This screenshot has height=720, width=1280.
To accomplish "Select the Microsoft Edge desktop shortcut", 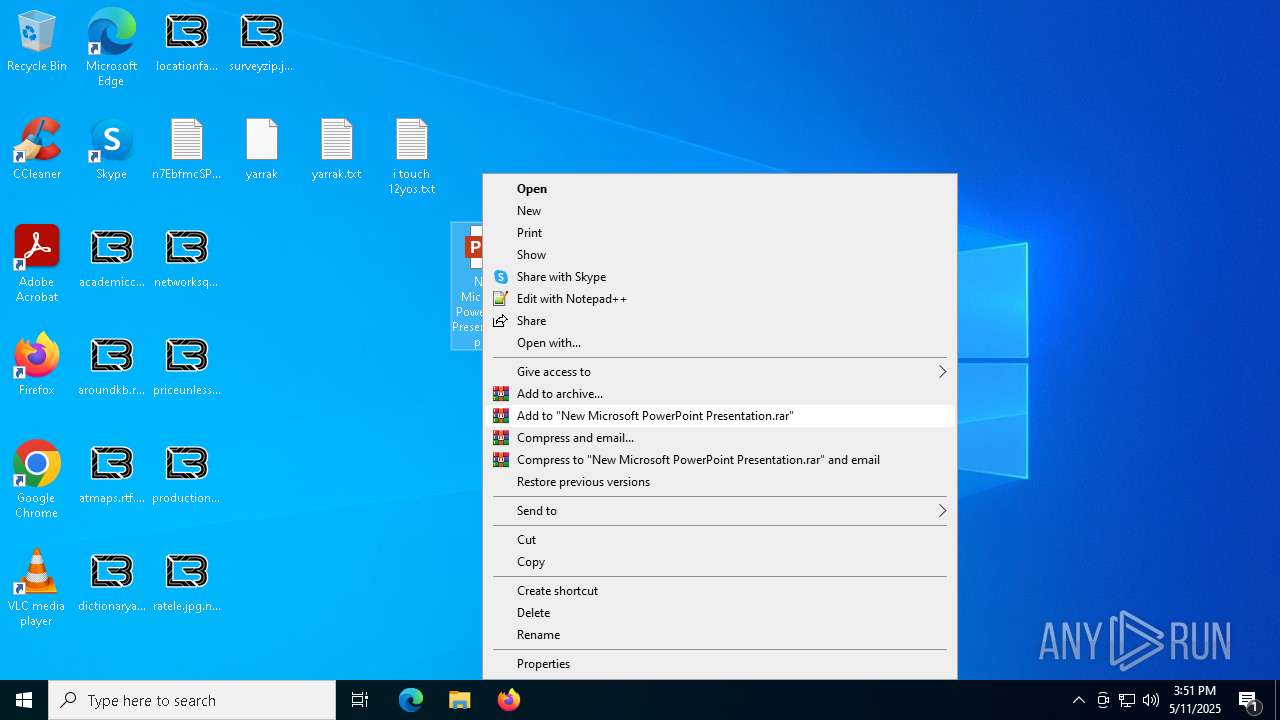I will point(111,48).
